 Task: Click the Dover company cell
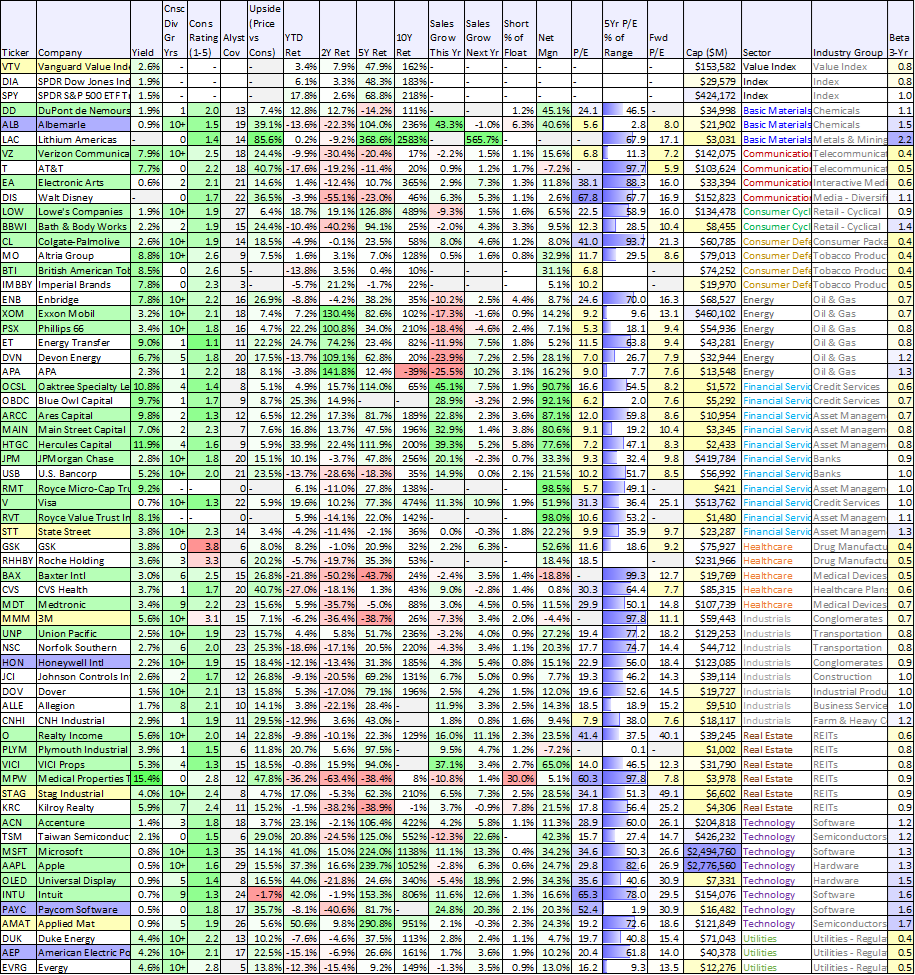pos(83,691)
